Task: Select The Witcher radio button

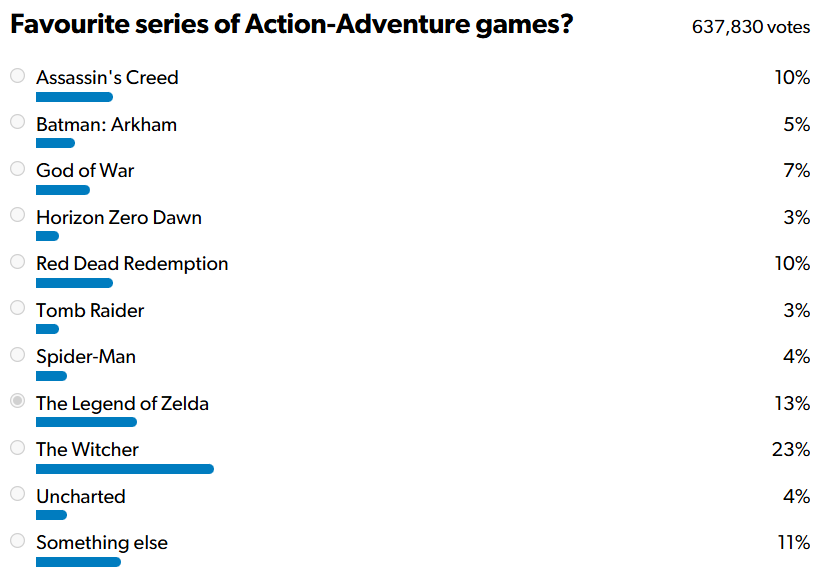Action: [x=17, y=448]
